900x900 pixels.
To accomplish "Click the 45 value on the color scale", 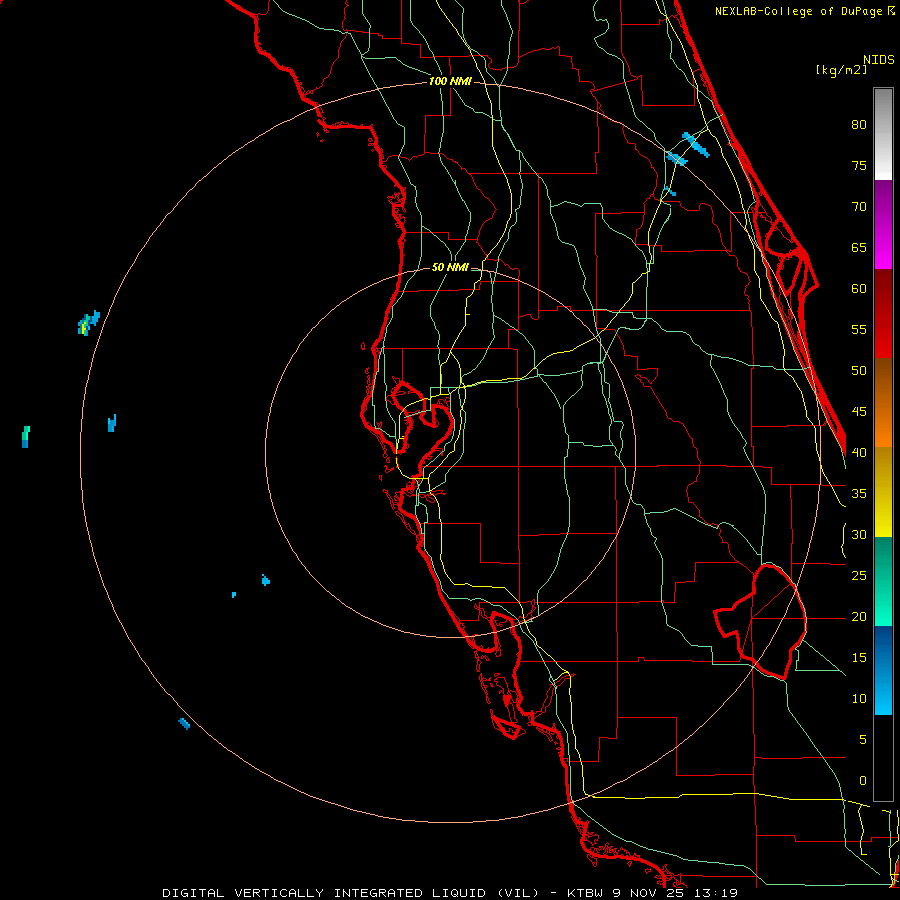I will (x=859, y=412).
